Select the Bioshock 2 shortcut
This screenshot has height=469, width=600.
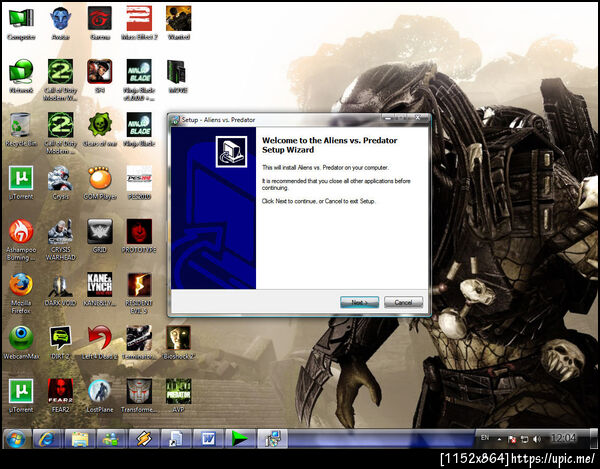click(x=179, y=343)
